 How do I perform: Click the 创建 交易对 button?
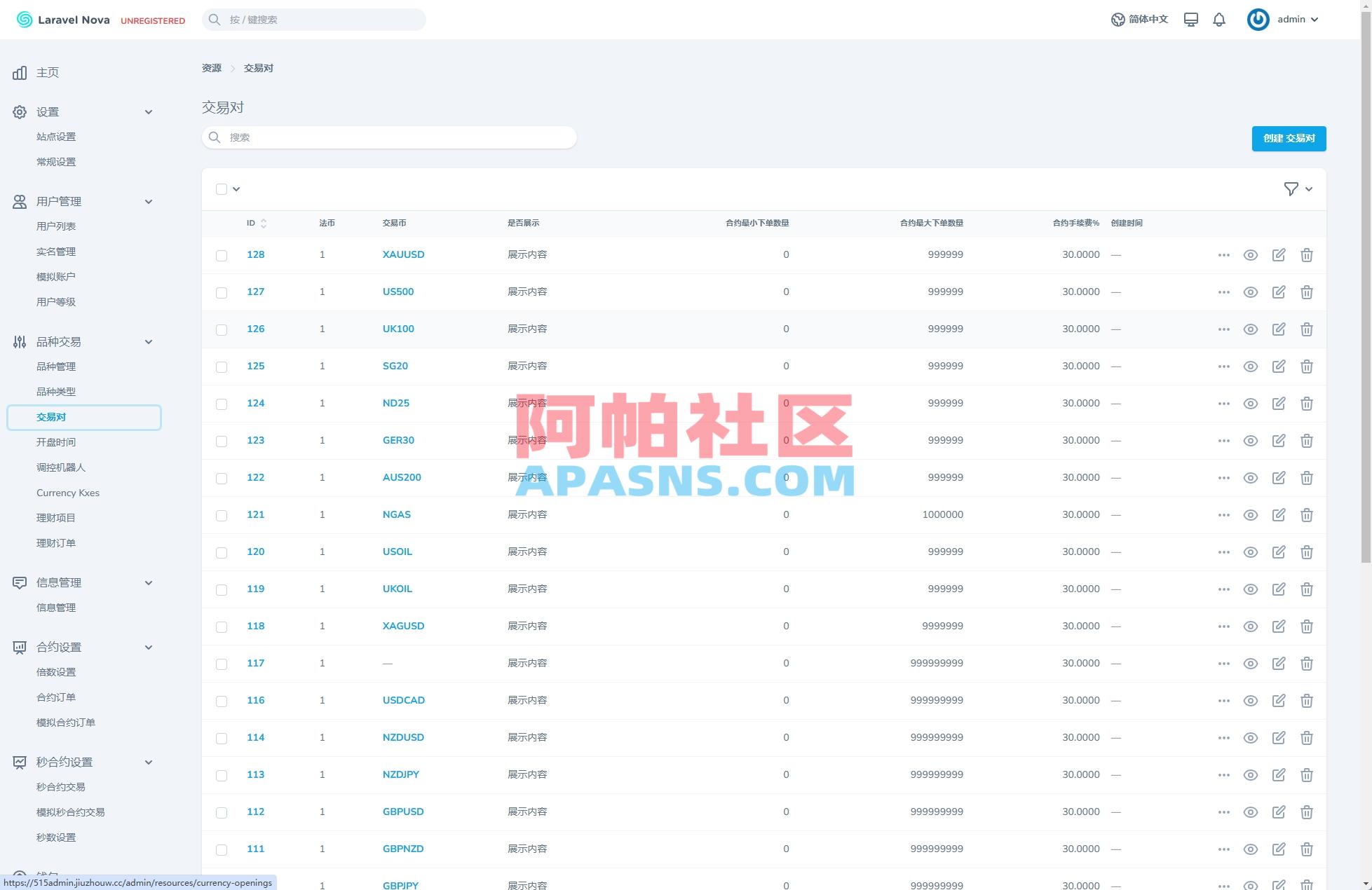coord(1288,138)
